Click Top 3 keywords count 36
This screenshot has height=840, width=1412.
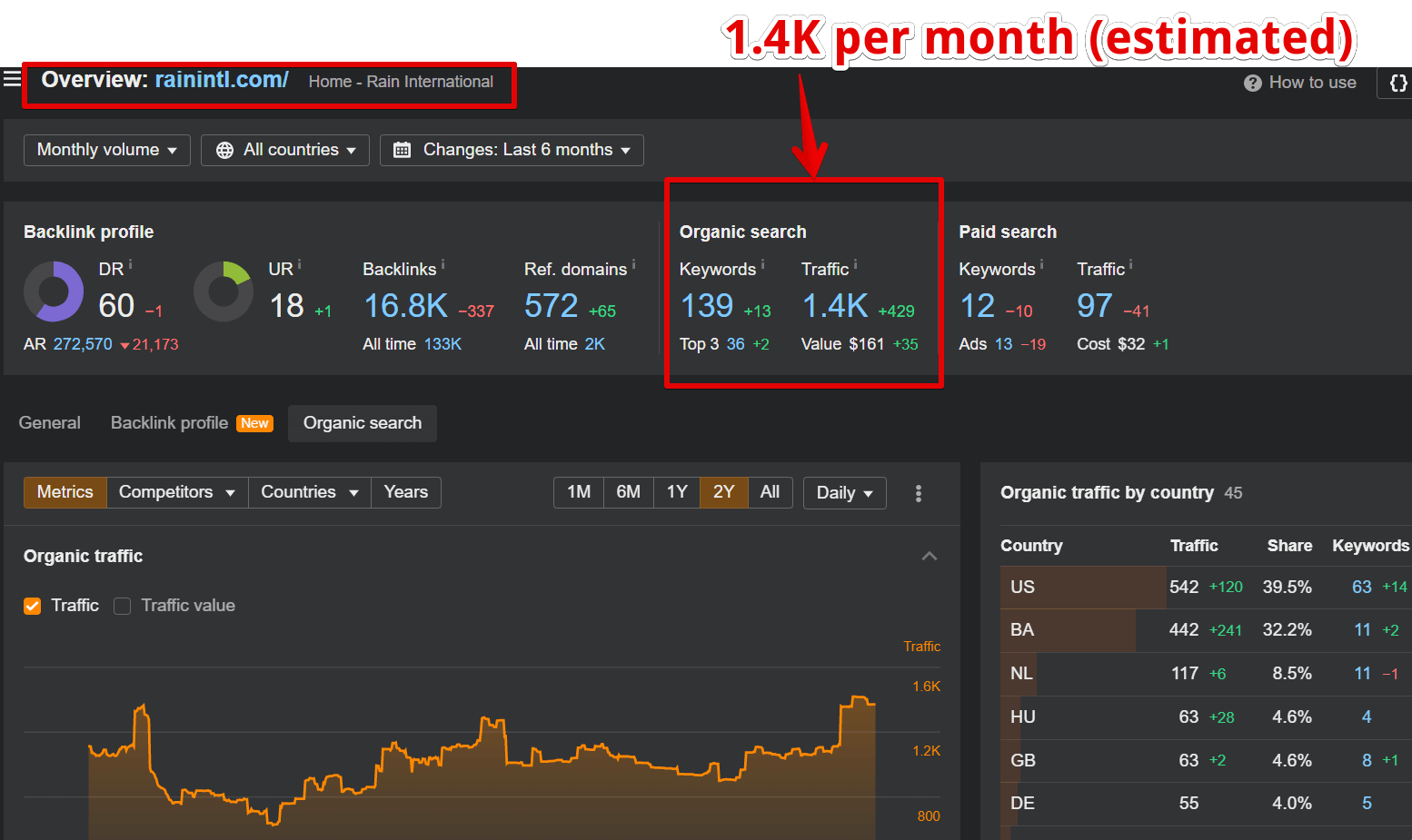(x=736, y=344)
